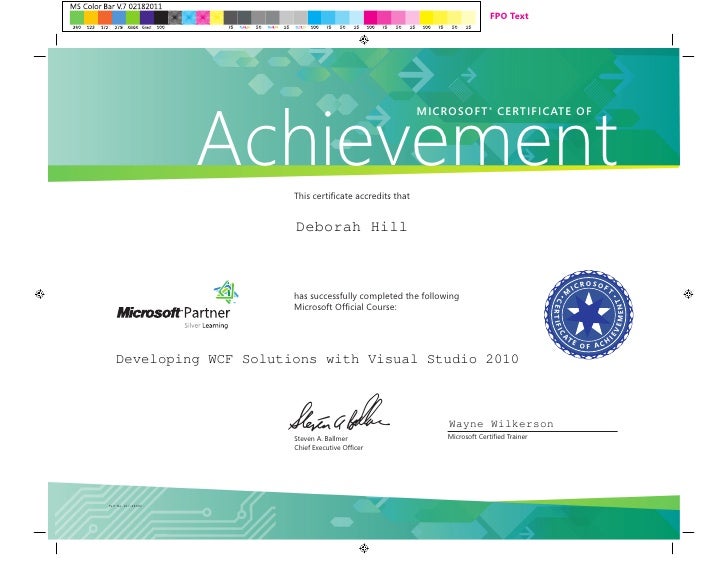The image size is (728, 588).
Task: Click the black swatch in the color bar
Action: [x=161, y=18]
